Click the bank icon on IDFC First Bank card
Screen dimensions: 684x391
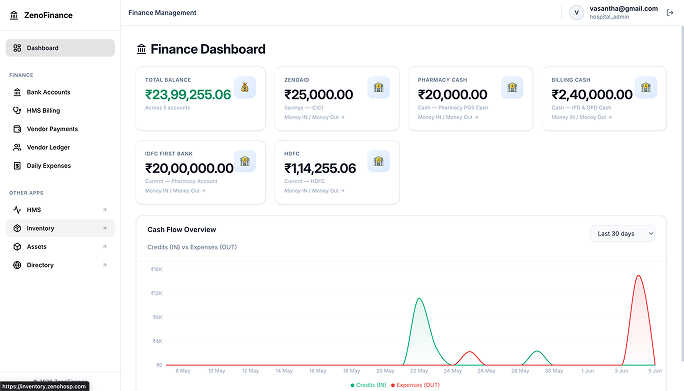[x=245, y=161]
